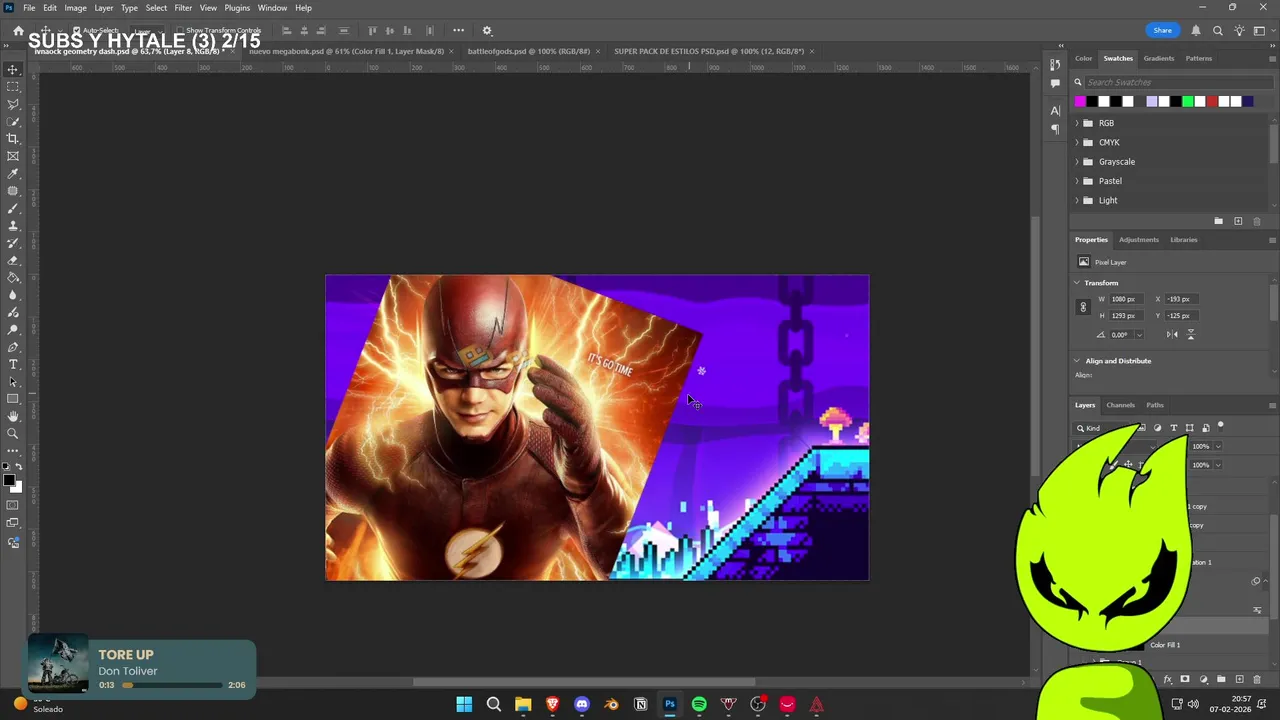
Task: Open the Plugins menu
Action: point(237,8)
